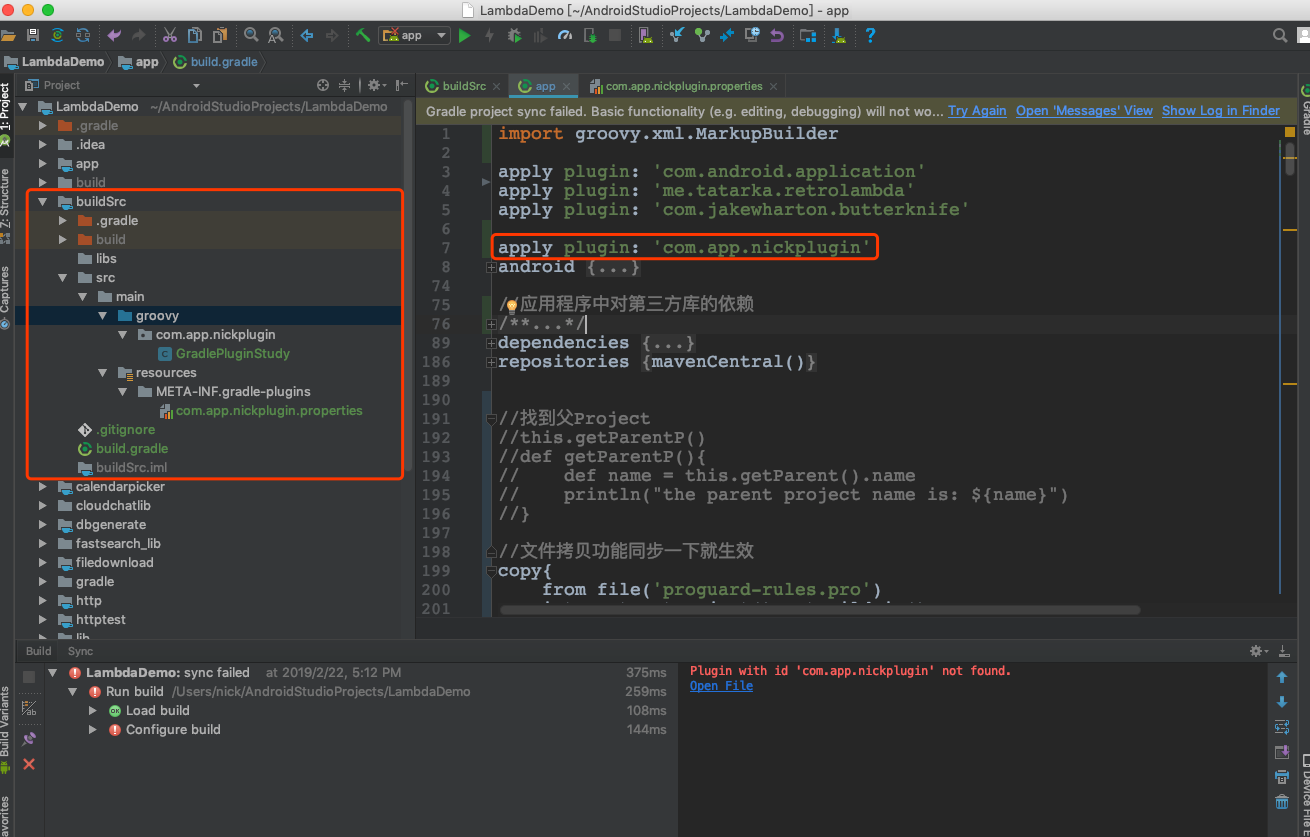Viewport: 1310px width, 837px height.
Task: Click the Help question mark icon
Action: (x=870, y=35)
